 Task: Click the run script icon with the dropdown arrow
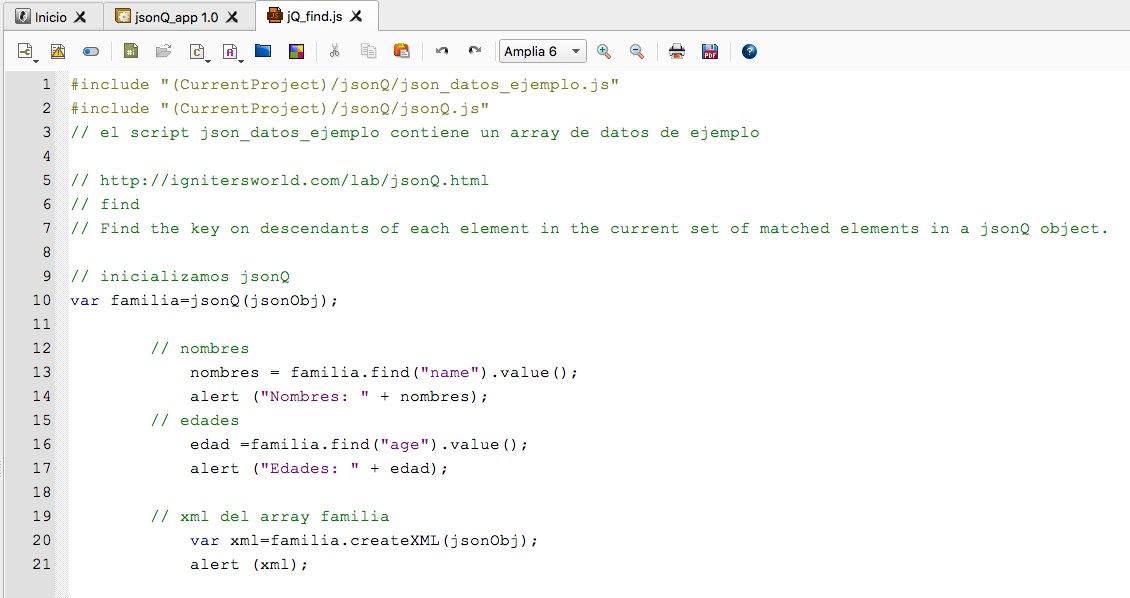[27, 52]
